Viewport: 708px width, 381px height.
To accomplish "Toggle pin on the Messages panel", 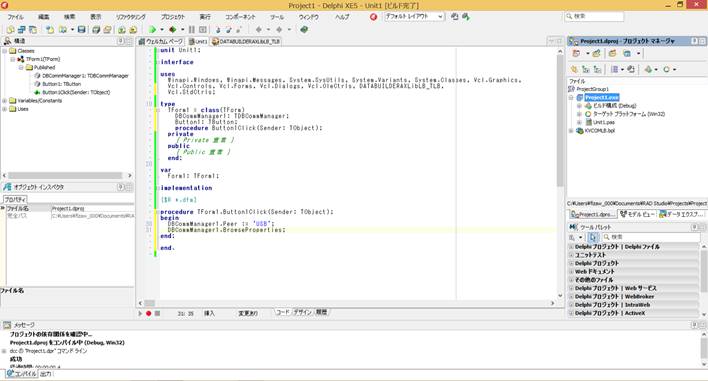I will pos(694,325).
